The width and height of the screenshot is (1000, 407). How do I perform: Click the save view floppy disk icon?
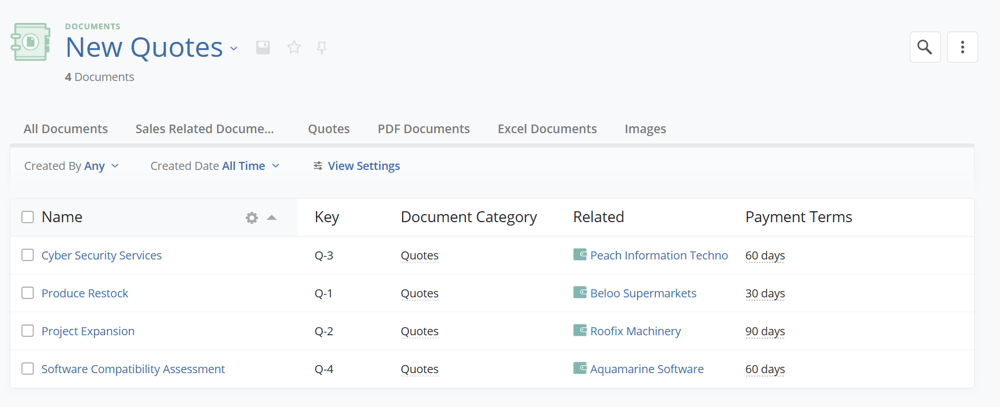pos(263,47)
